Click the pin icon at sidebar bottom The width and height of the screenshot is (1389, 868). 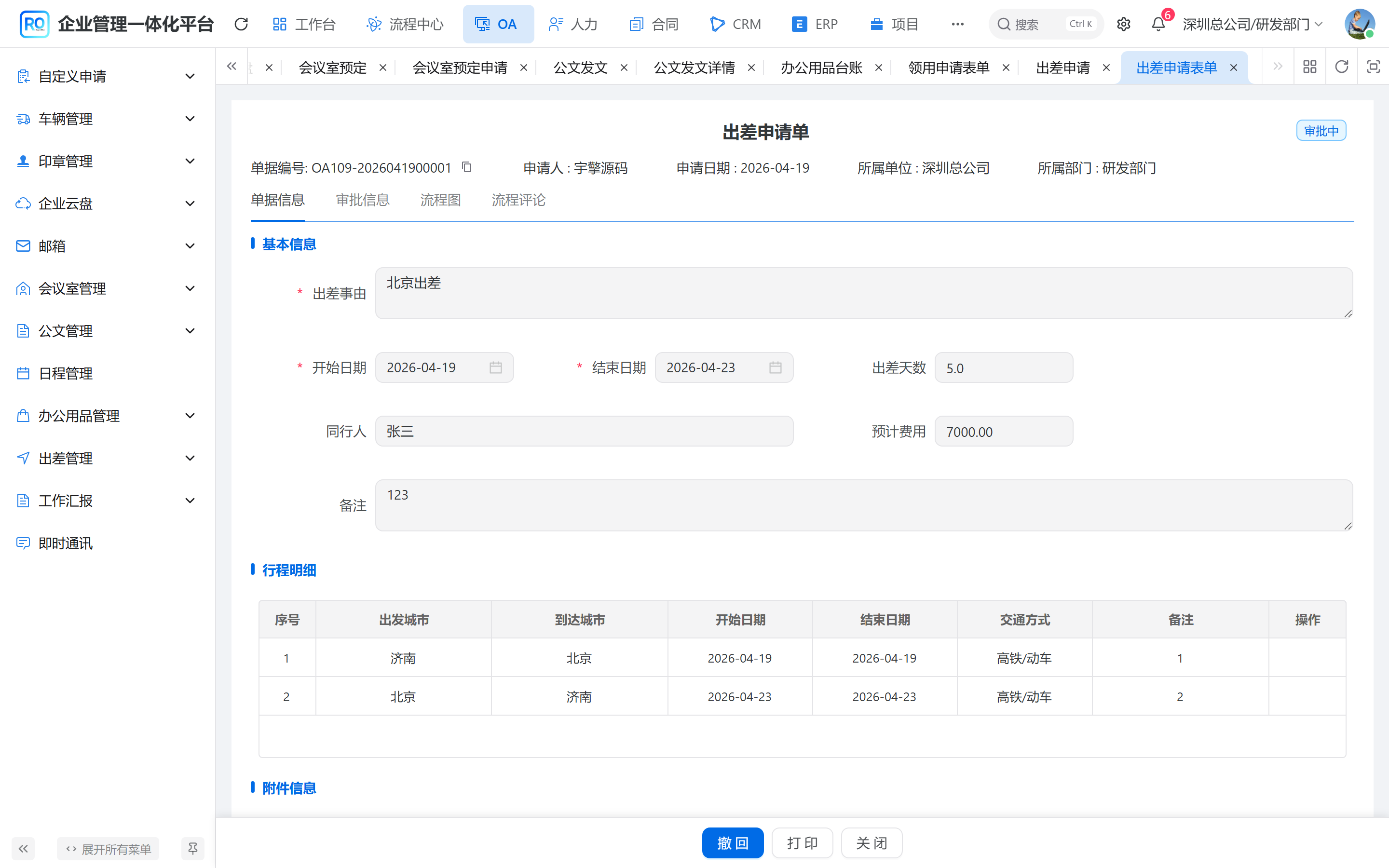193,849
